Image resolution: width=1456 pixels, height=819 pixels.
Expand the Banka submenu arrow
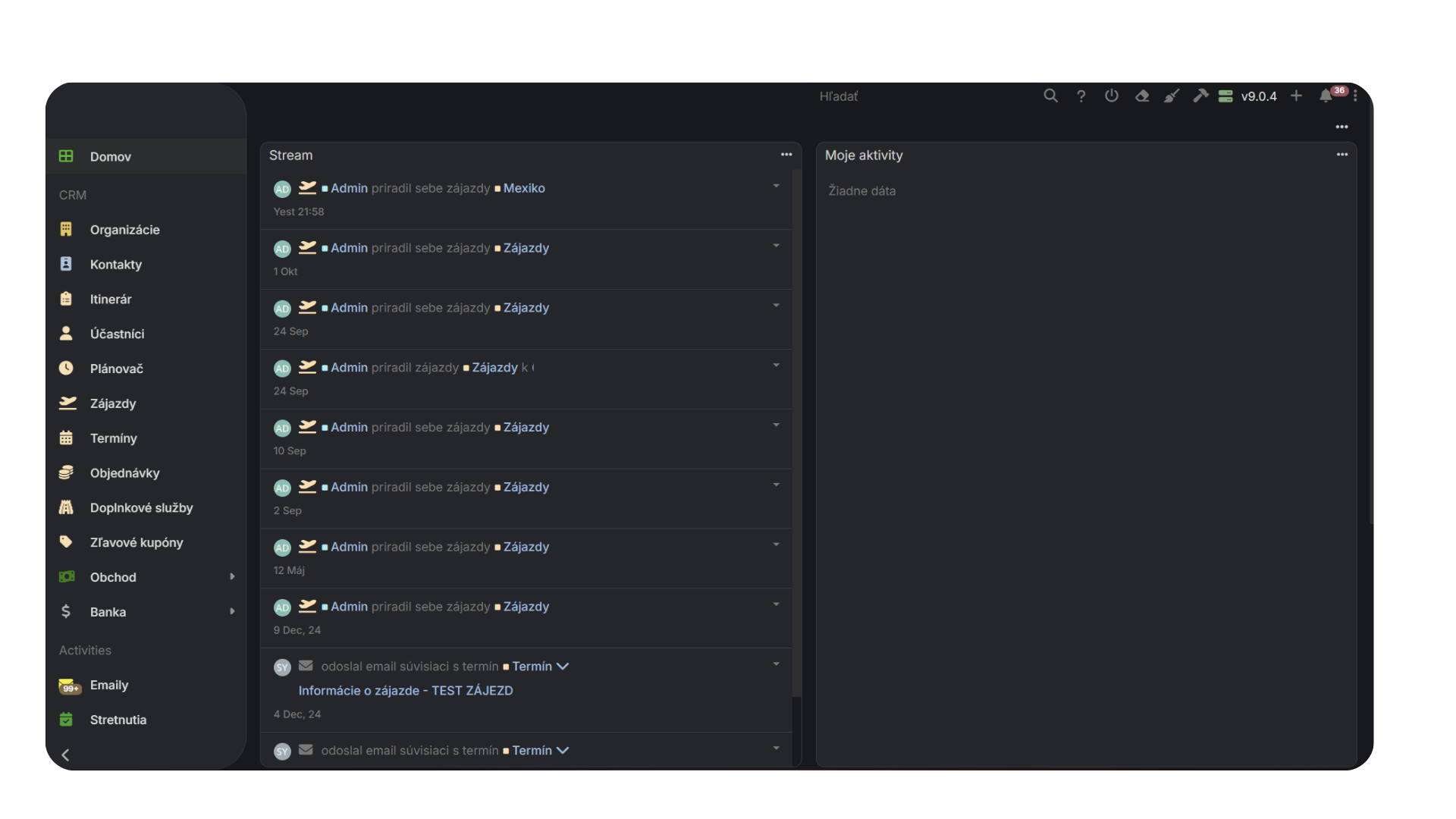pos(232,612)
